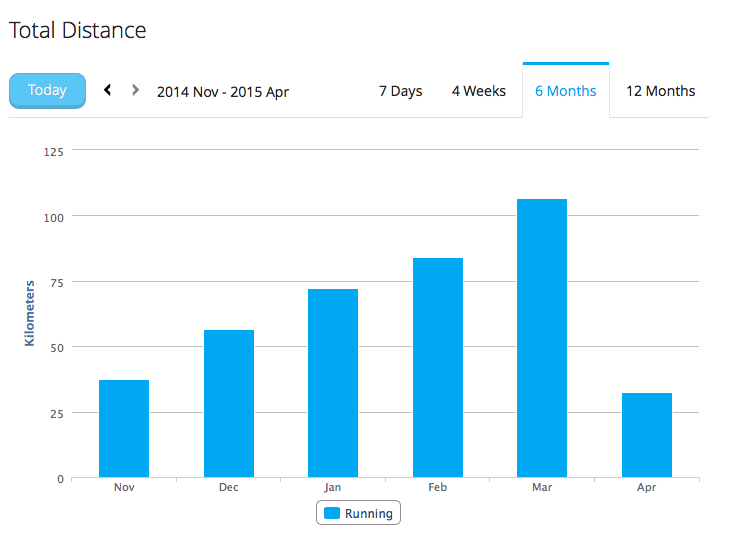Click the previous period arrow
The height and width of the screenshot is (545, 729).
click(x=108, y=90)
